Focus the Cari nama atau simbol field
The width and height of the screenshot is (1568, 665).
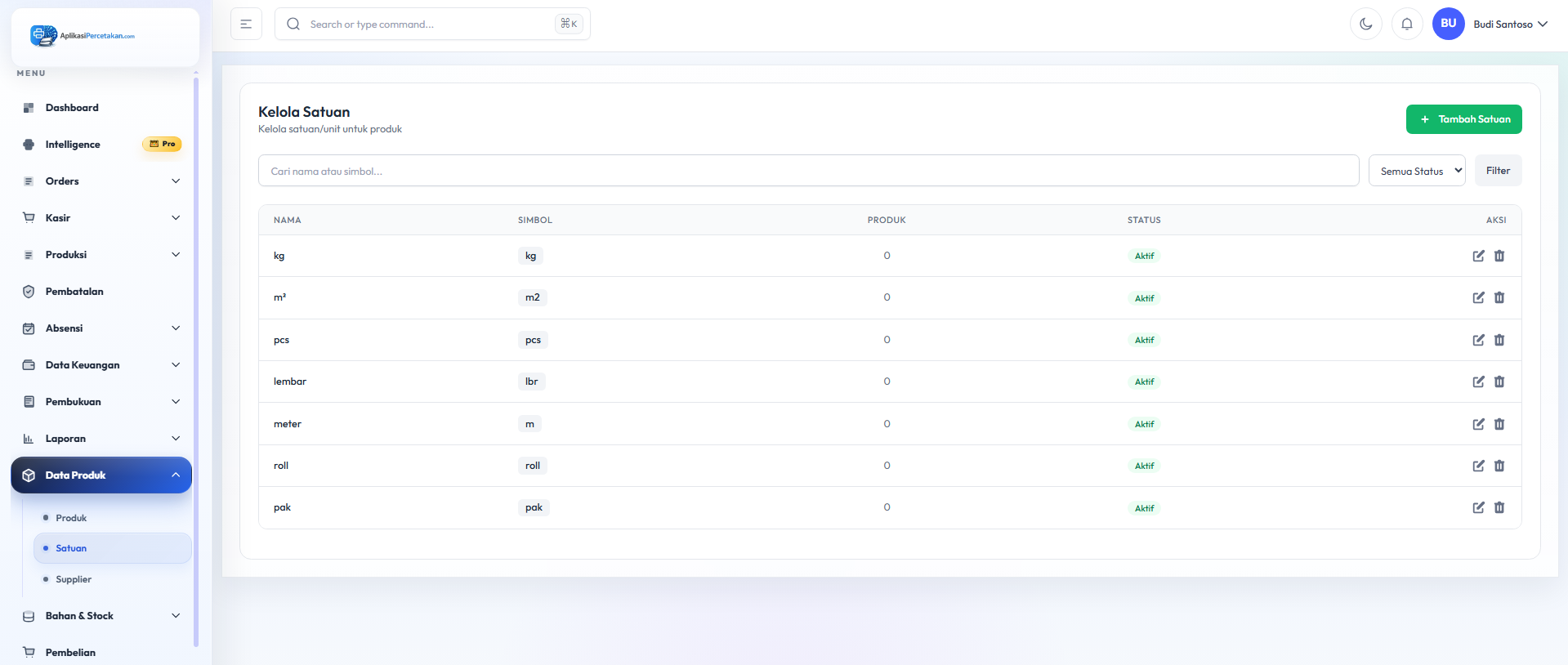coord(808,171)
